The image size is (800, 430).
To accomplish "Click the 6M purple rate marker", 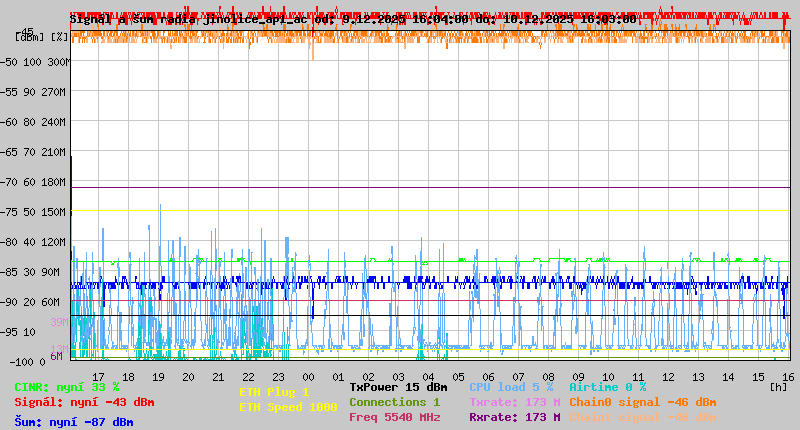I will click(56, 356).
